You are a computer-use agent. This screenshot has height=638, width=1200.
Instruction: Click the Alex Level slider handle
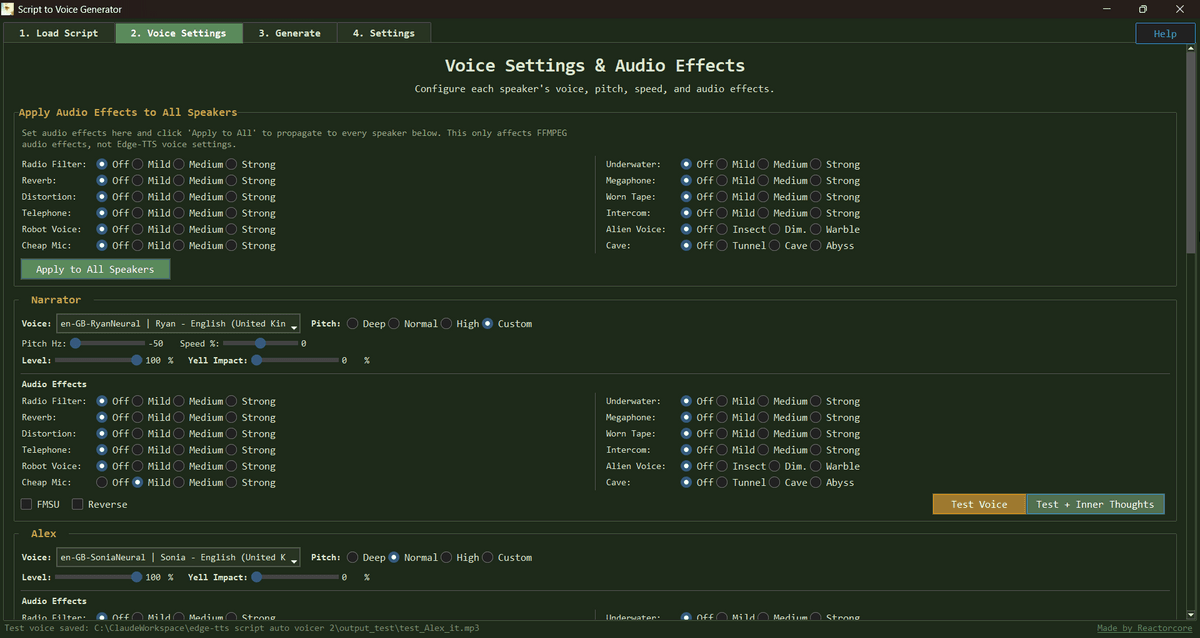tap(136, 577)
